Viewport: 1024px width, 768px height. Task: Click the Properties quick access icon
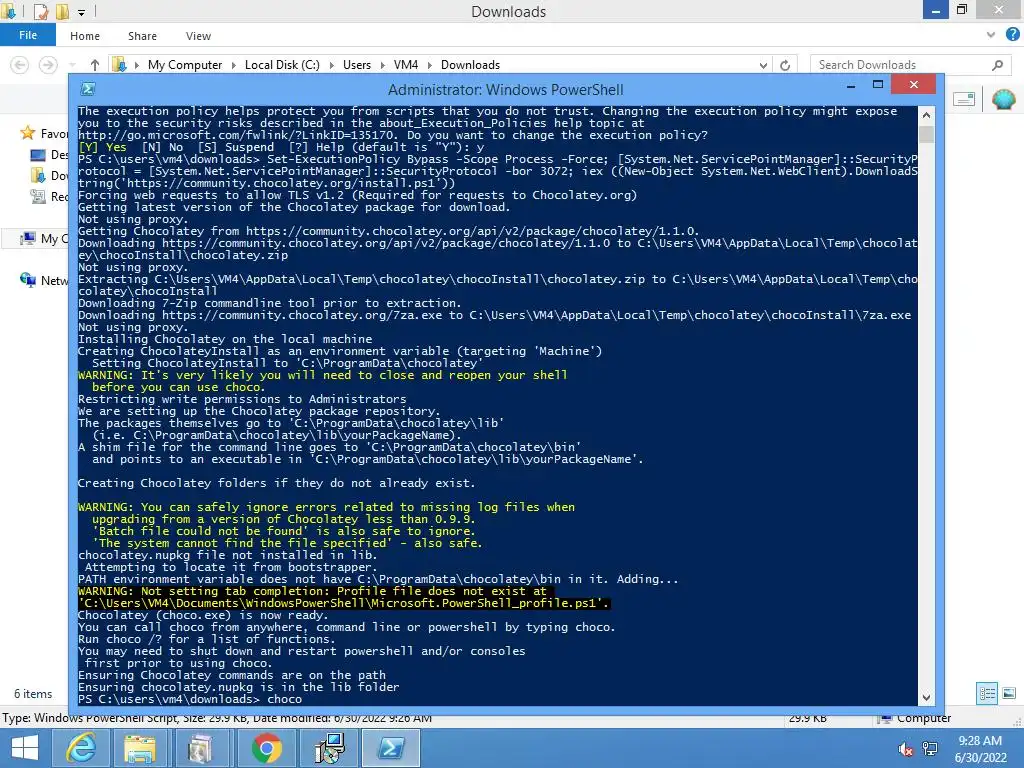click(40, 11)
